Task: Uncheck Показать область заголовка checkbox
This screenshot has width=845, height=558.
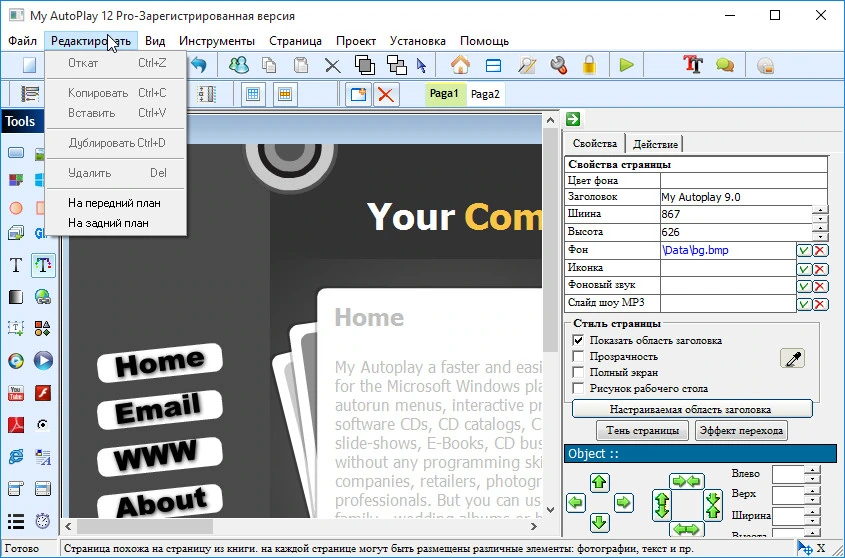Action: (x=578, y=340)
